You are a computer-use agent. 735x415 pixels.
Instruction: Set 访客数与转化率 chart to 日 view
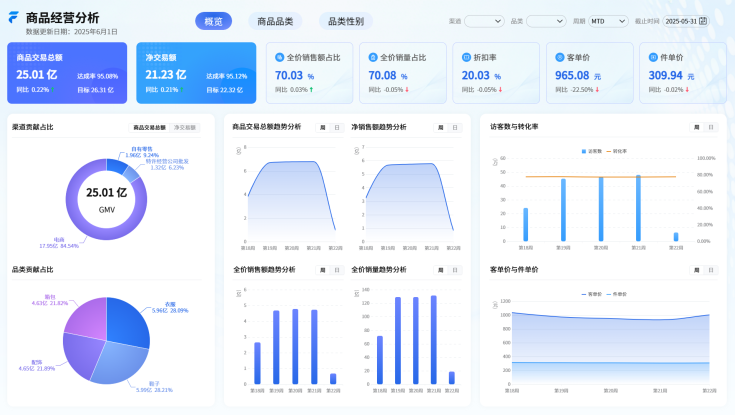pyautogui.click(x=711, y=128)
